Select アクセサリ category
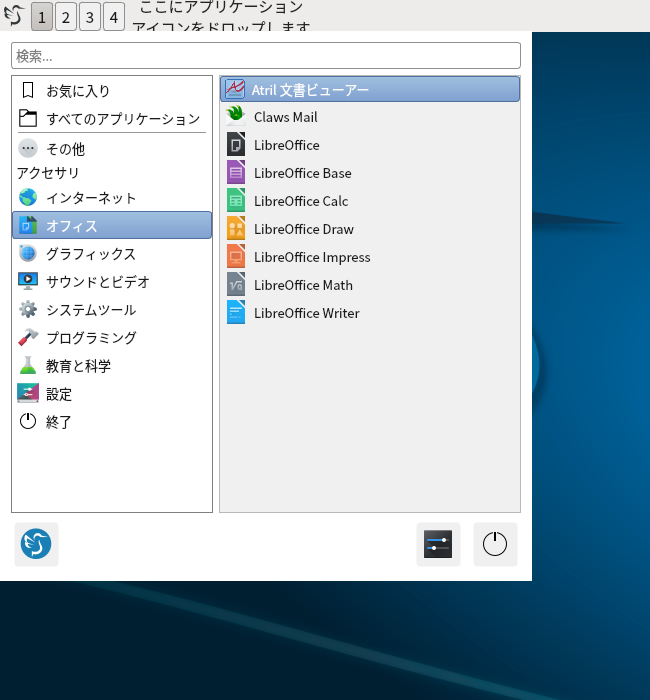This screenshot has height=700, width=650. click(112, 173)
